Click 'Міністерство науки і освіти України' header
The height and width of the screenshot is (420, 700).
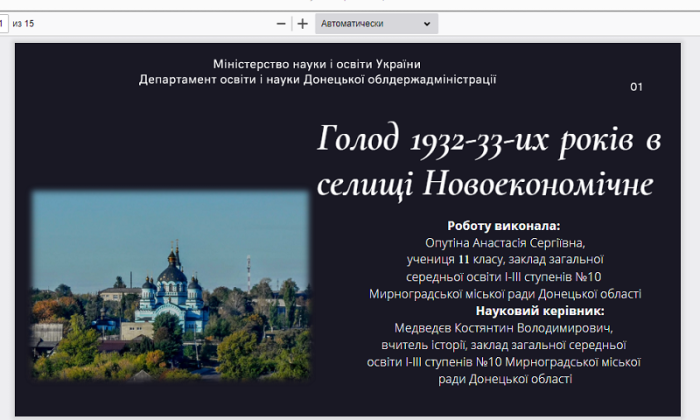point(317,64)
